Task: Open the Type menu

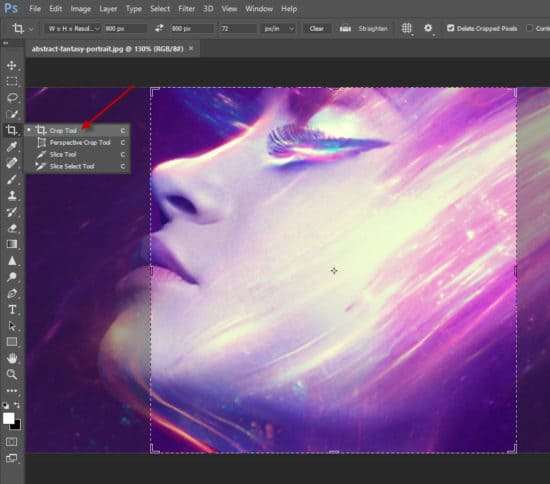Action: pyautogui.click(x=134, y=9)
